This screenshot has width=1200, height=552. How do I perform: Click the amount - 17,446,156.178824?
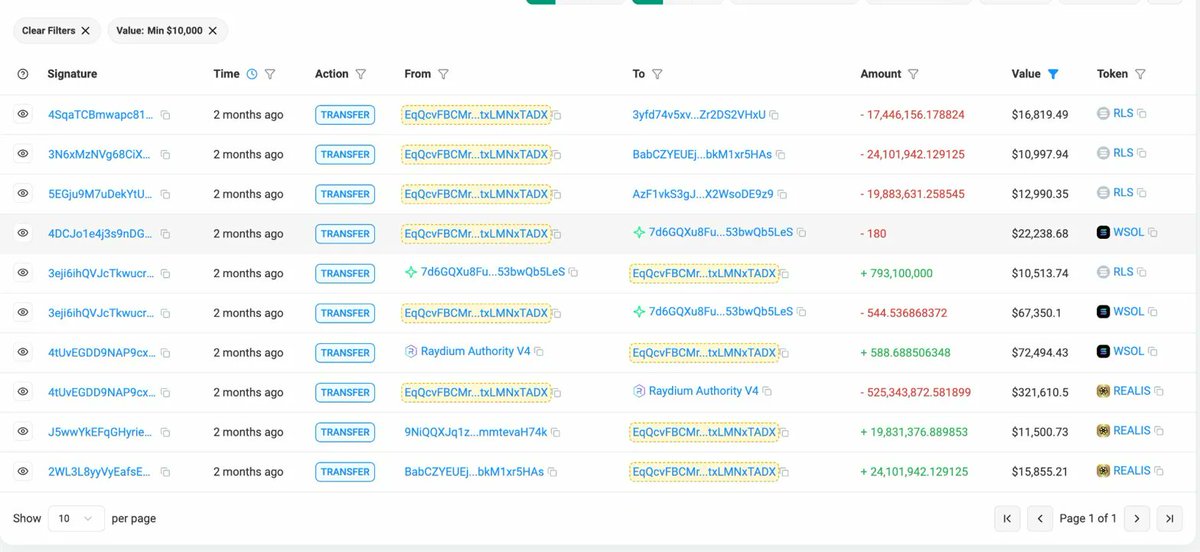coord(912,115)
